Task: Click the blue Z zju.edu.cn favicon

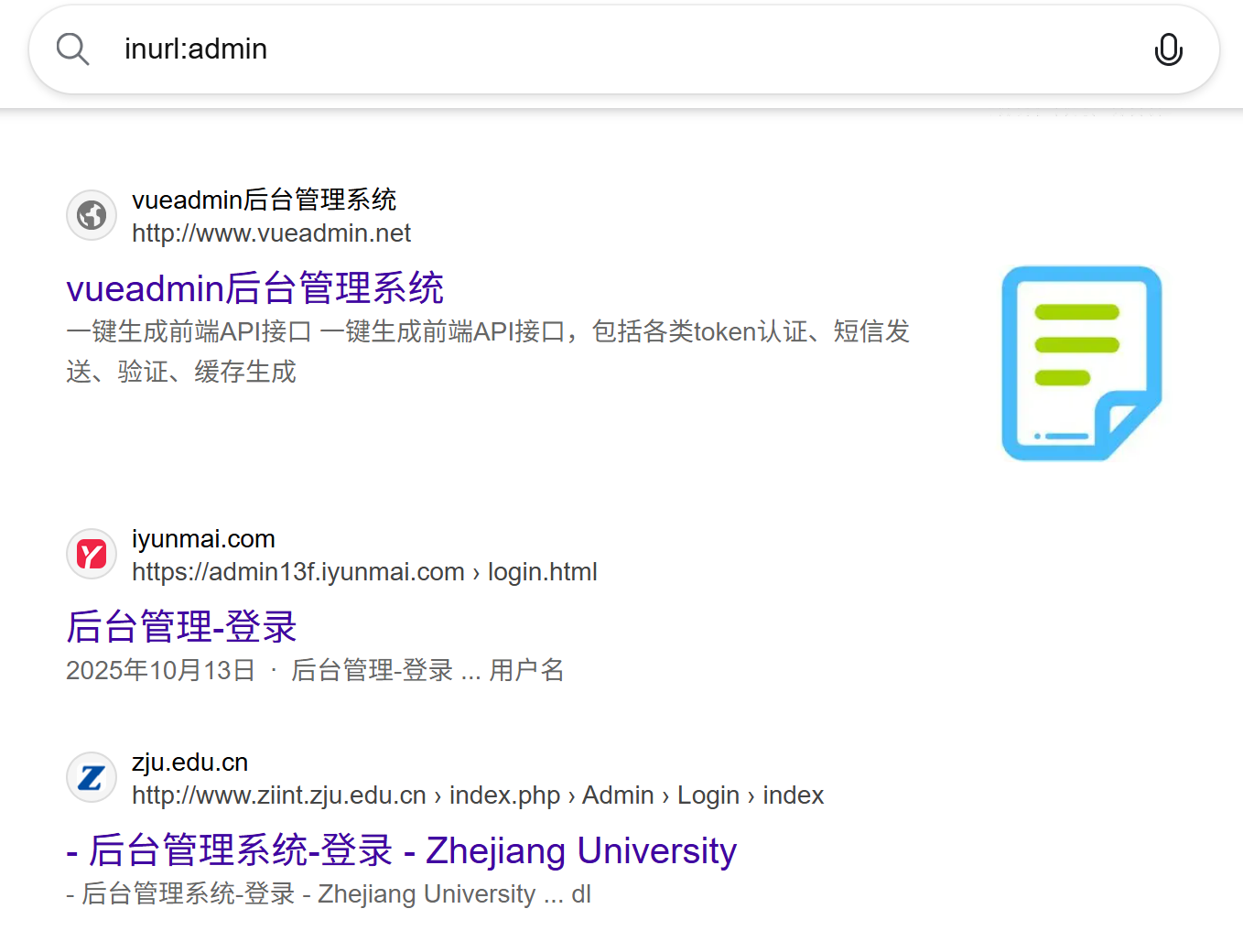Action: [92, 777]
